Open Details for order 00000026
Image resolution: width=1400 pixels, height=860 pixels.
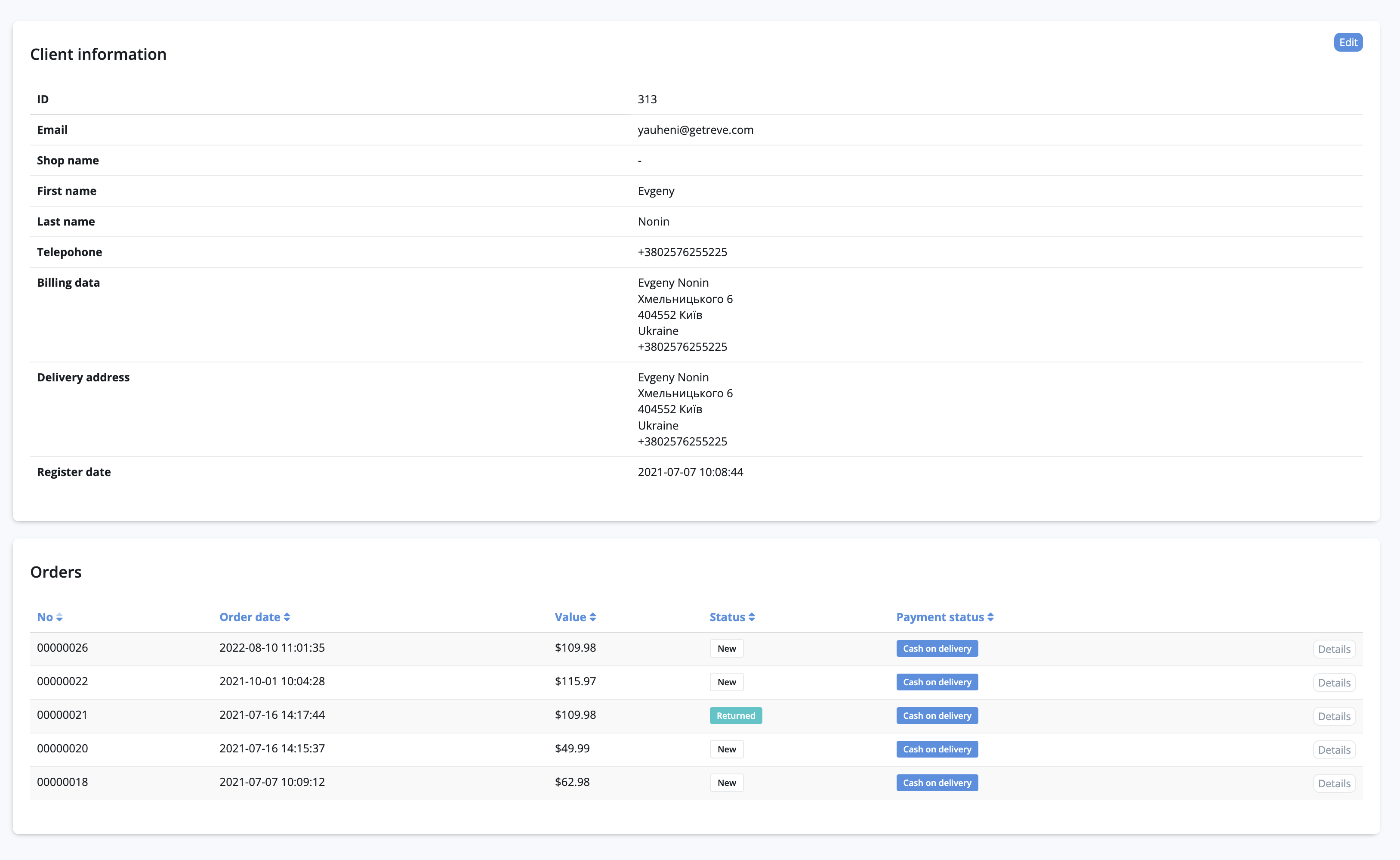pyautogui.click(x=1333, y=649)
